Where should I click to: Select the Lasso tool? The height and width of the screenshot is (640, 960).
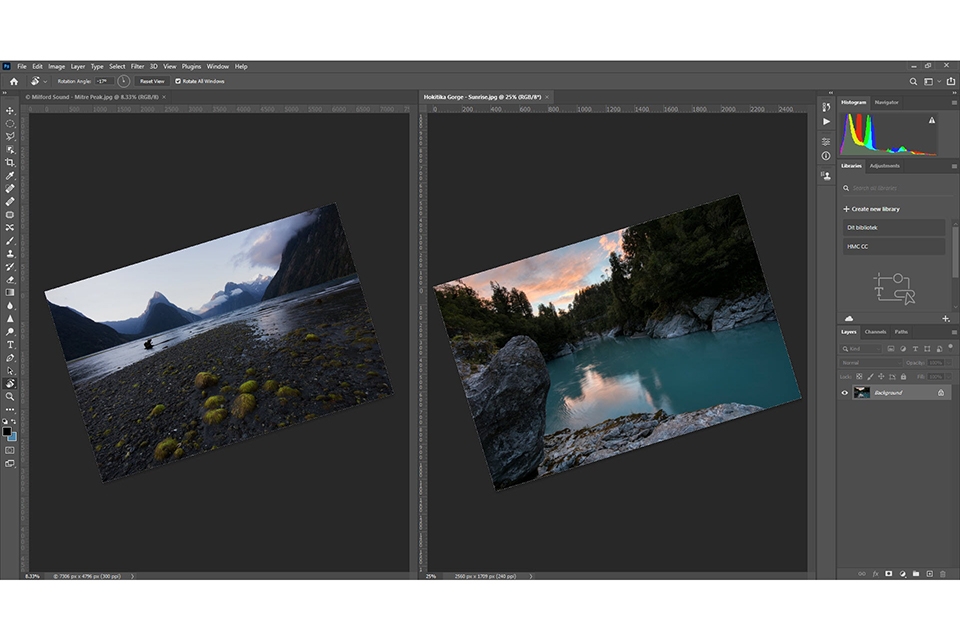coord(10,134)
